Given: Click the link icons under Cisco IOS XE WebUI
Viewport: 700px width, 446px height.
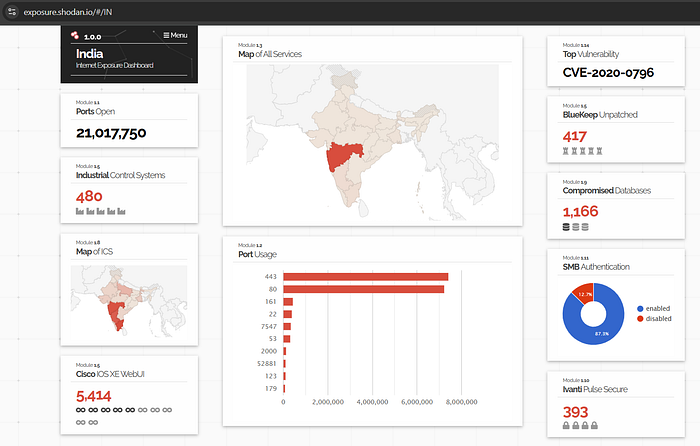Looking at the screenshot, I should pyautogui.click(x=124, y=416).
